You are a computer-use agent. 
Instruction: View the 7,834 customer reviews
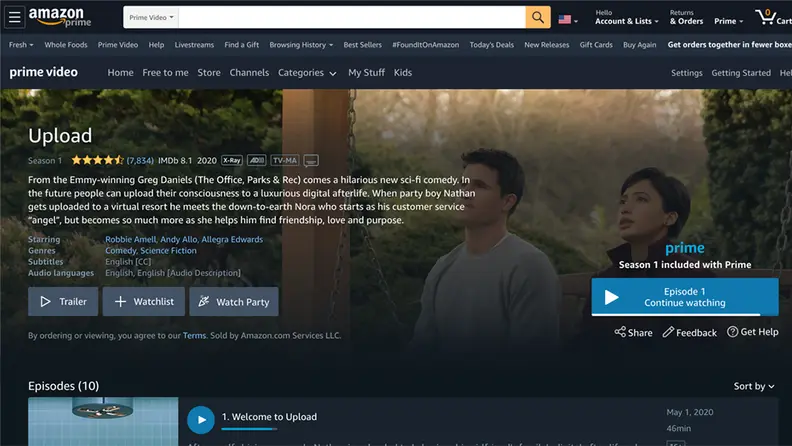140,161
